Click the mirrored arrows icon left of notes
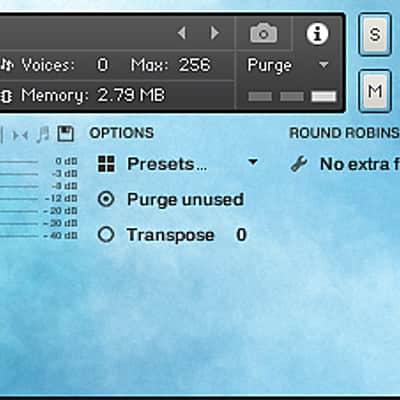 20,135
